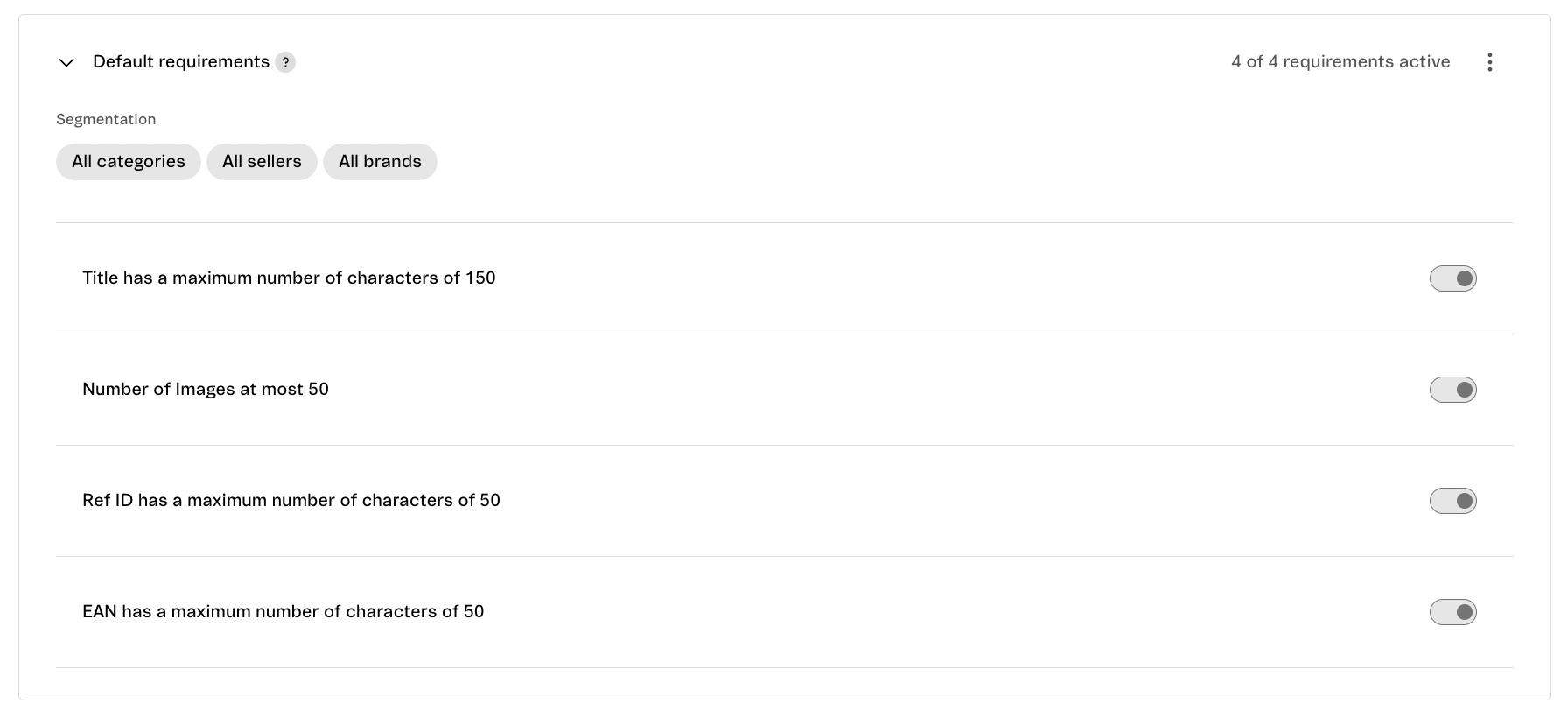Click the 50 limit in Ref ID rule
Image resolution: width=1568 pixels, height=718 pixels.
(490, 501)
